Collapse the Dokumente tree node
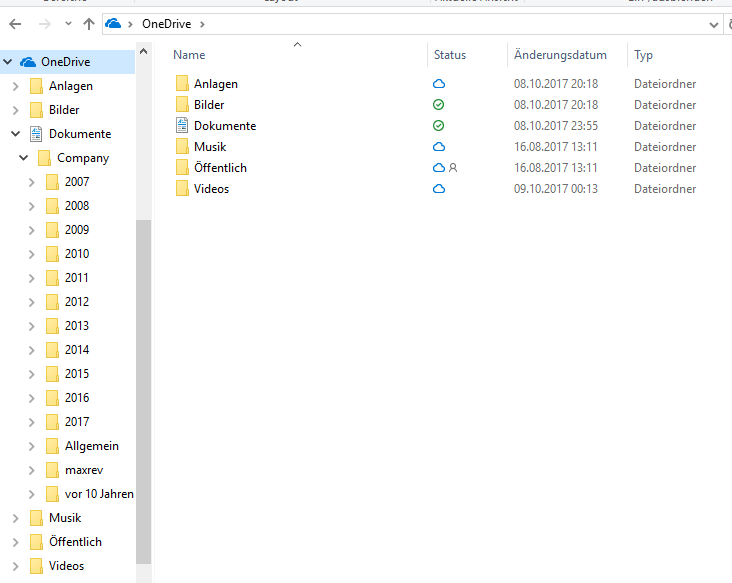The width and height of the screenshot is (732, 583). 15,134
